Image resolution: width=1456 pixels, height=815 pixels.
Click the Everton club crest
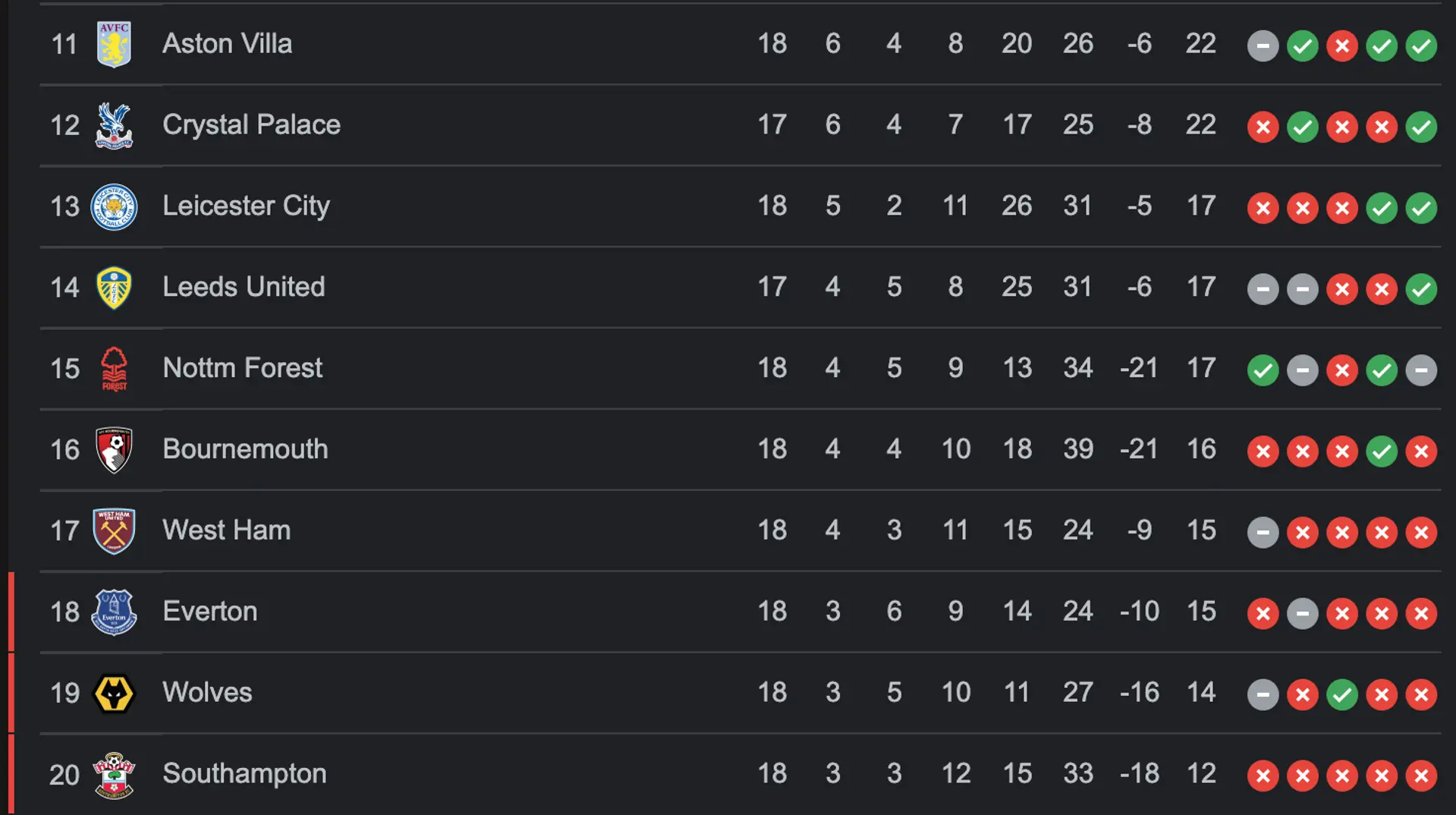[x=114, y=612]
